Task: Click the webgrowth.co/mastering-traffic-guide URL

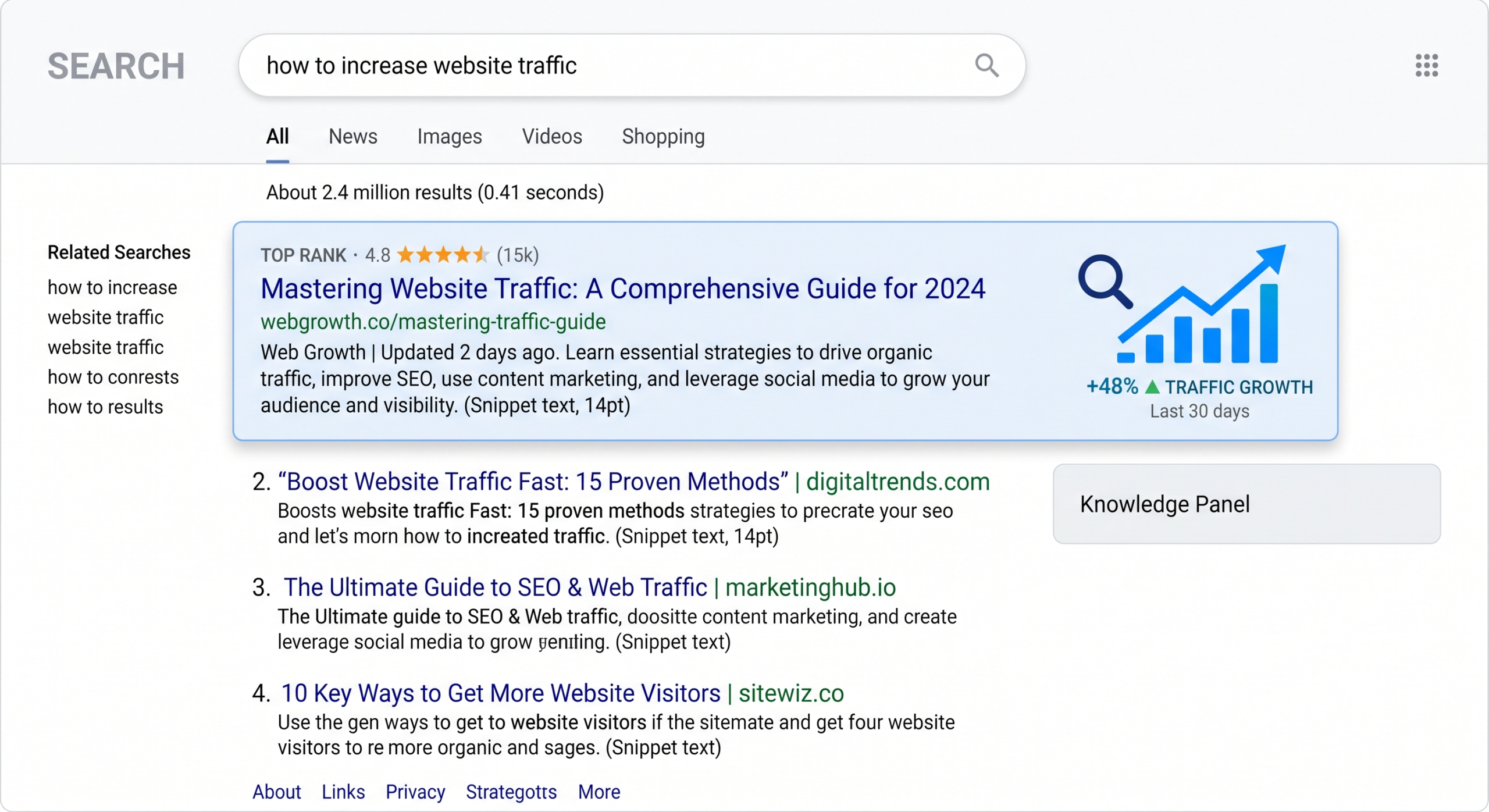Action: pos(433,322)
